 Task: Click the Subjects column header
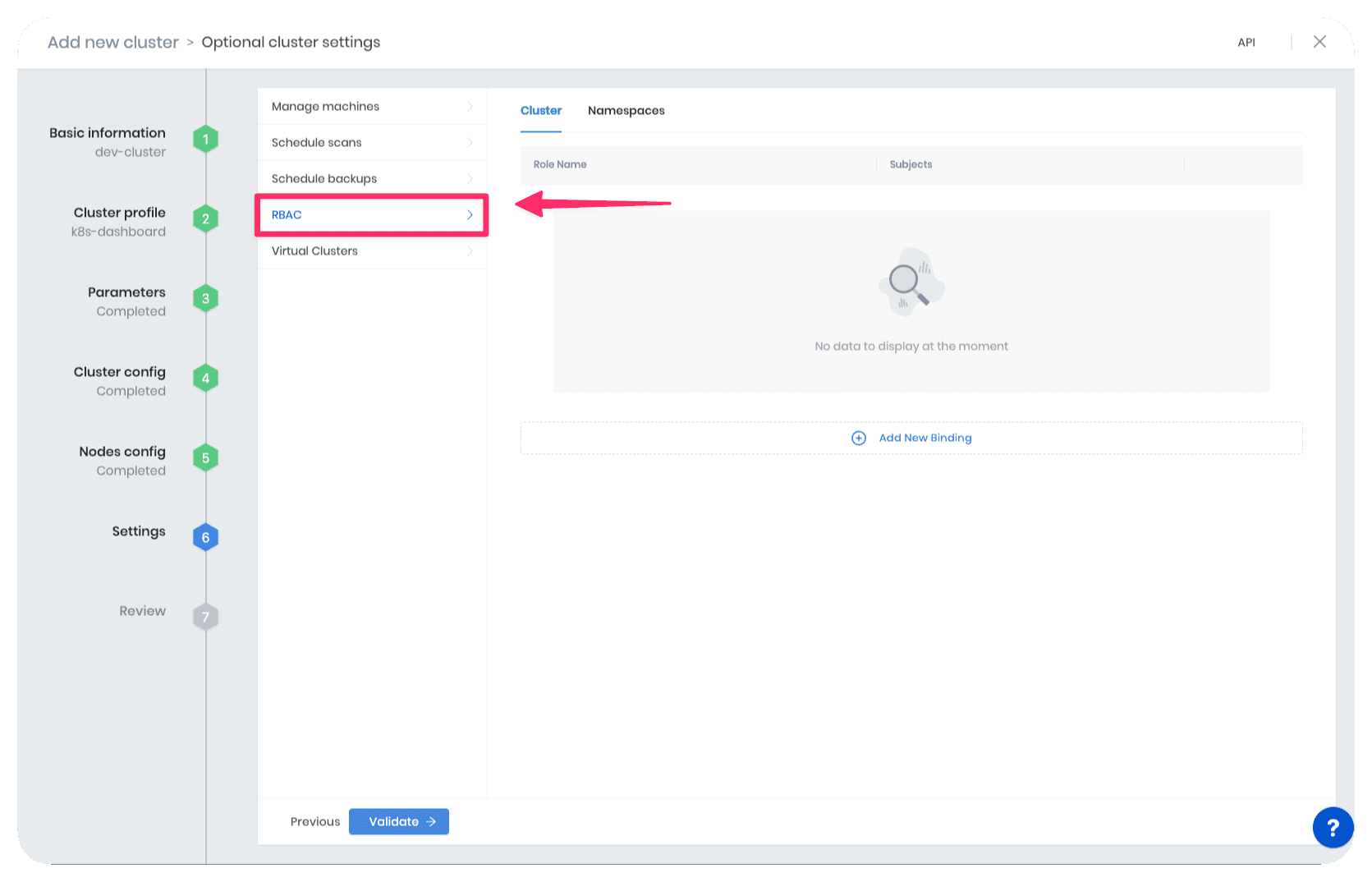click(x=911, y=164)
